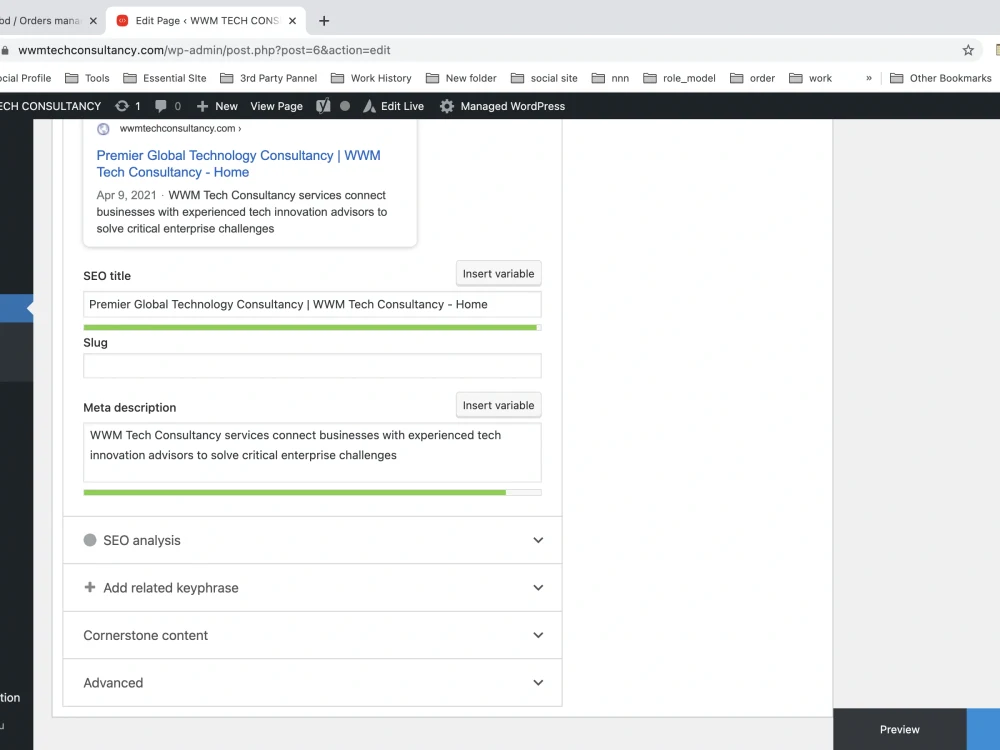Click the New plus item in admin bar
1000x750 pixels.
(x=217, y=107)
